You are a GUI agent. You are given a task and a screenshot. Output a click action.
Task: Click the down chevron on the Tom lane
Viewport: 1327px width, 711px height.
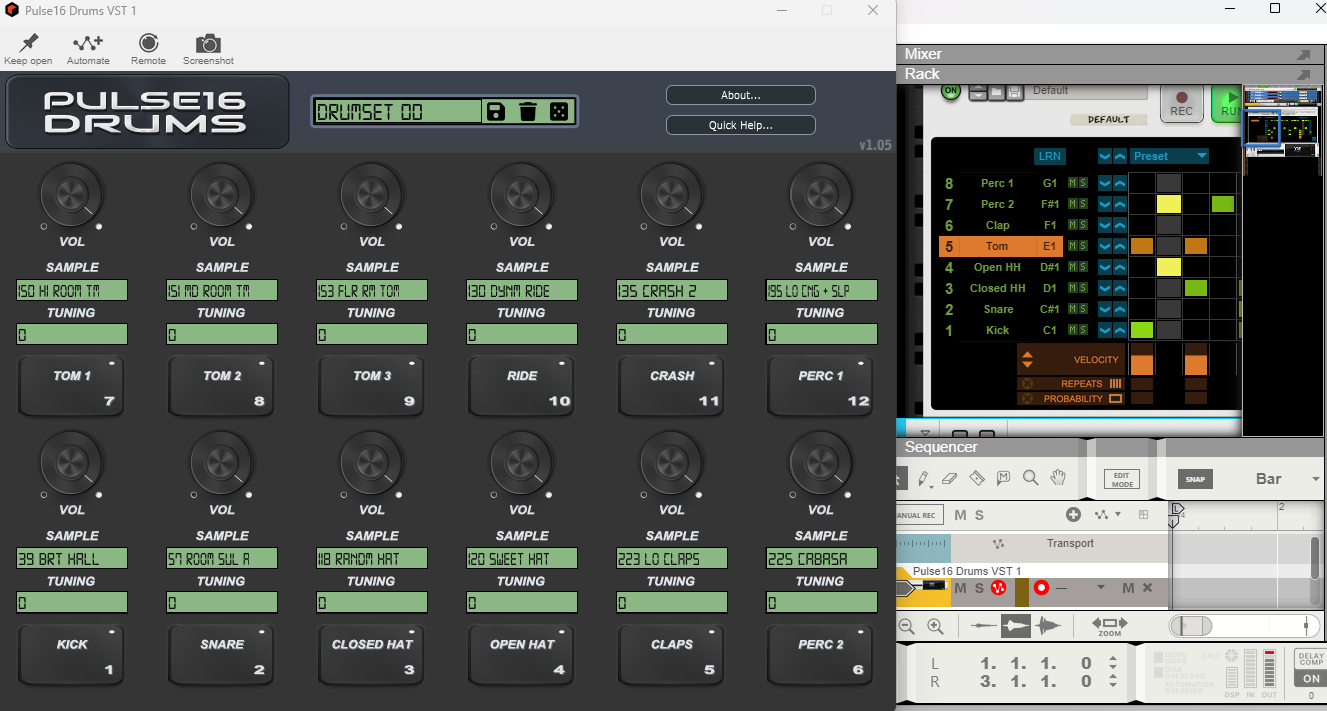click(x=1105, y=245)
